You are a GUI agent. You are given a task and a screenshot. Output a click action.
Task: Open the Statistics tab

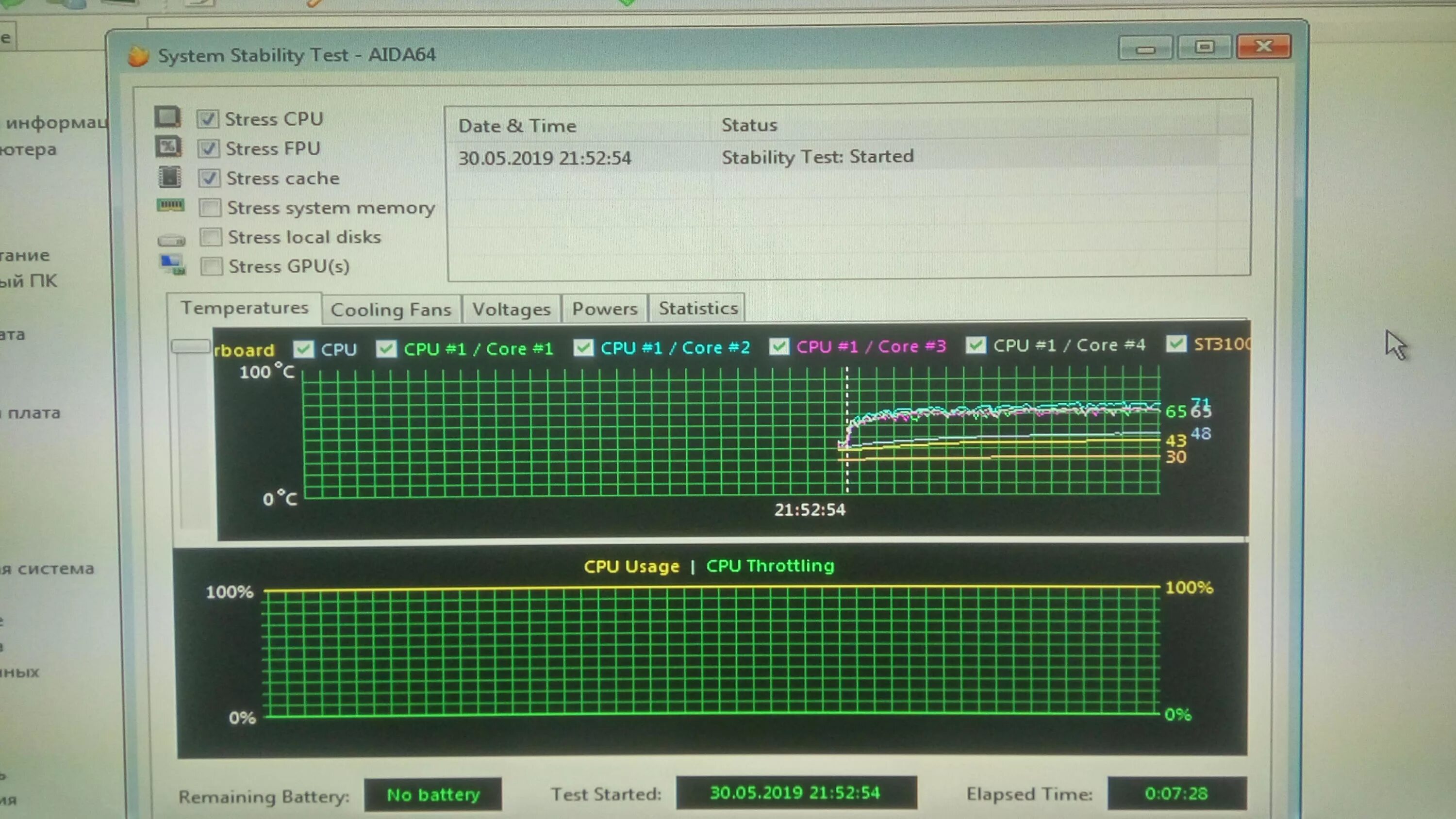point(698,308)
